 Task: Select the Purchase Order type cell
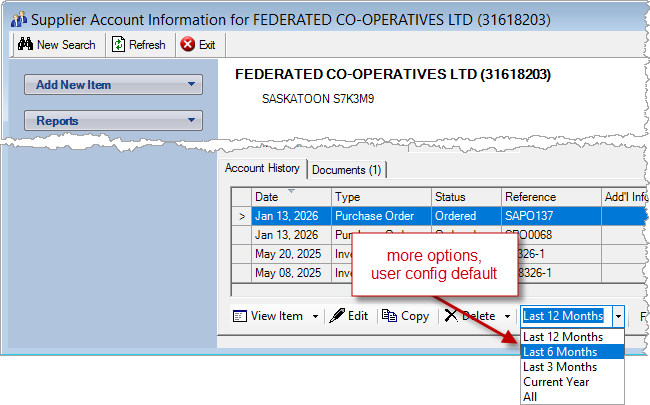[381, 216]
